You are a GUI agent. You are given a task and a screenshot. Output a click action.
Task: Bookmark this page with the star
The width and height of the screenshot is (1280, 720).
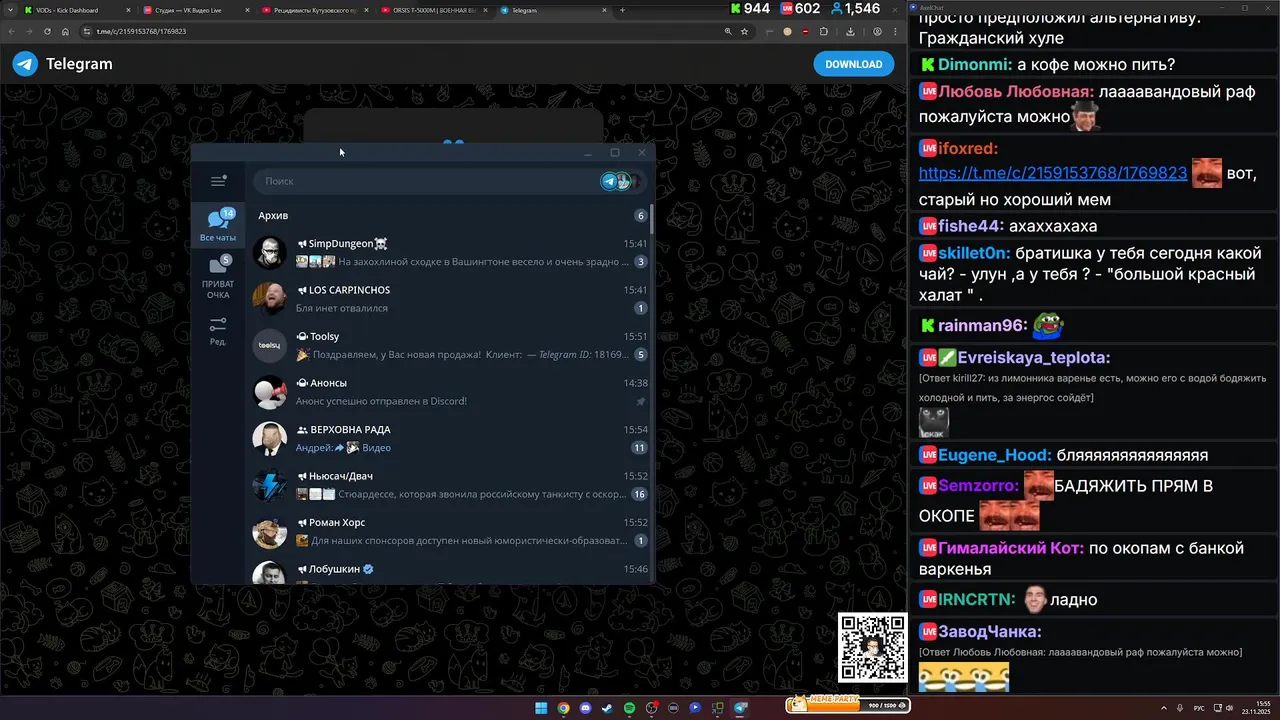[744, 31]
